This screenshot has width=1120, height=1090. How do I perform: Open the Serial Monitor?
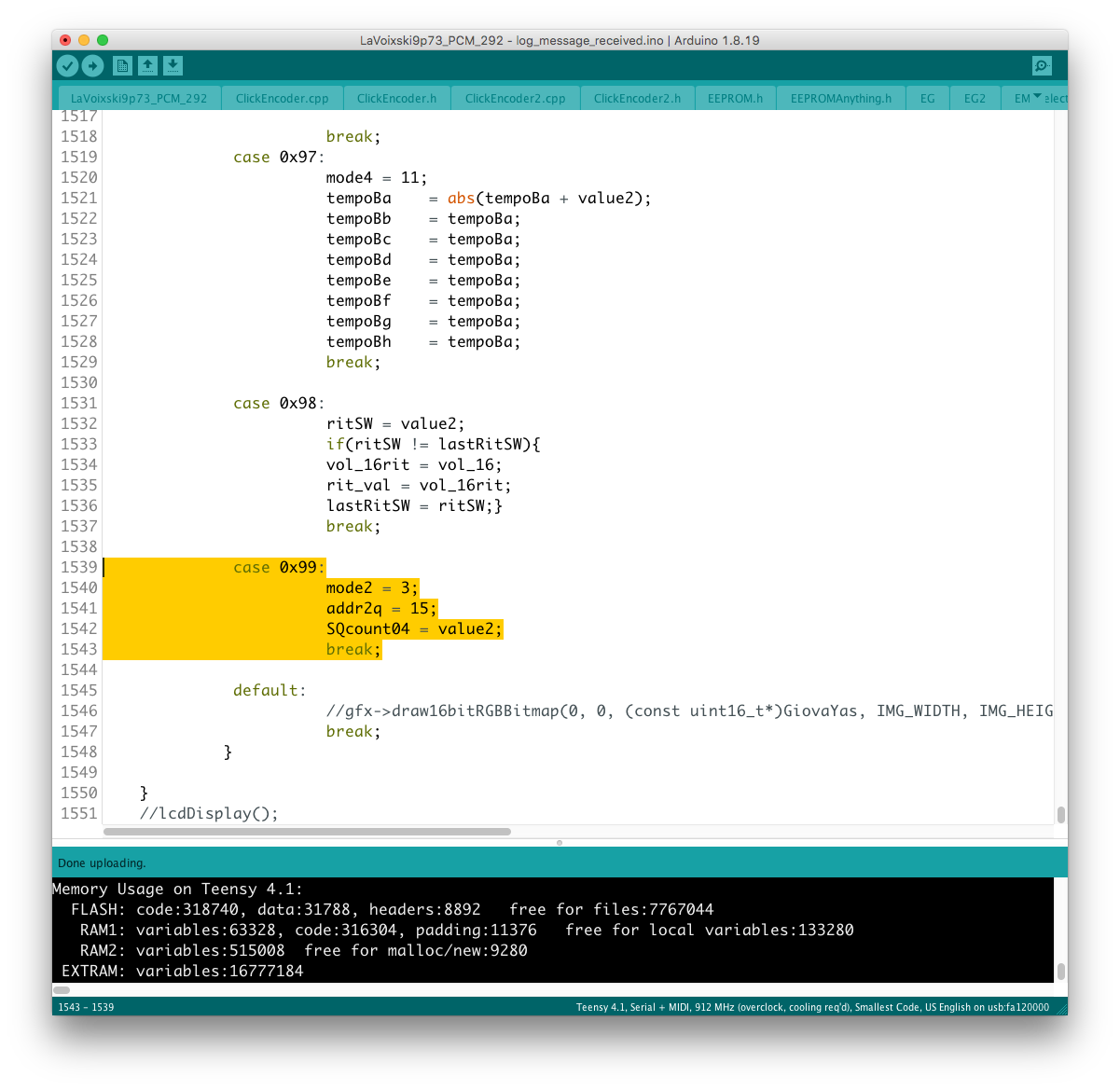point(1042,65)
